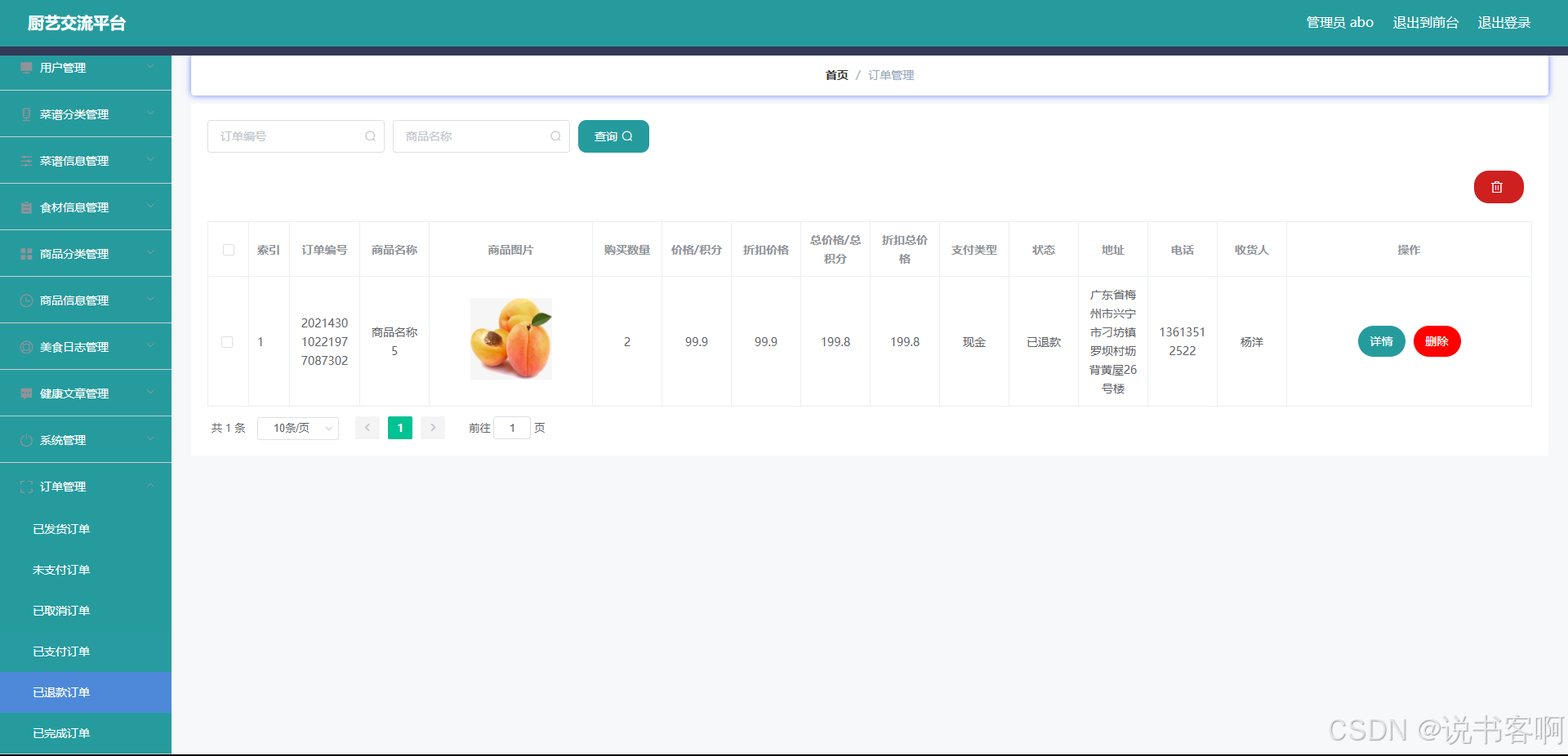1568x756 pixels.
Task: Click the next page arrow control
Action: click(432, 427)
